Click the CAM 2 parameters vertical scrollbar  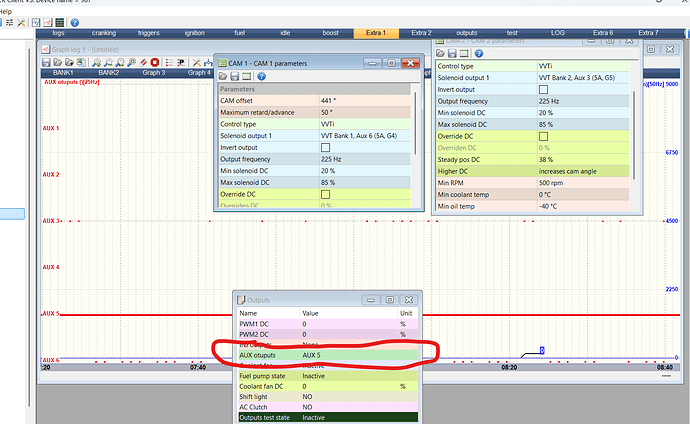tap(634, 135)
